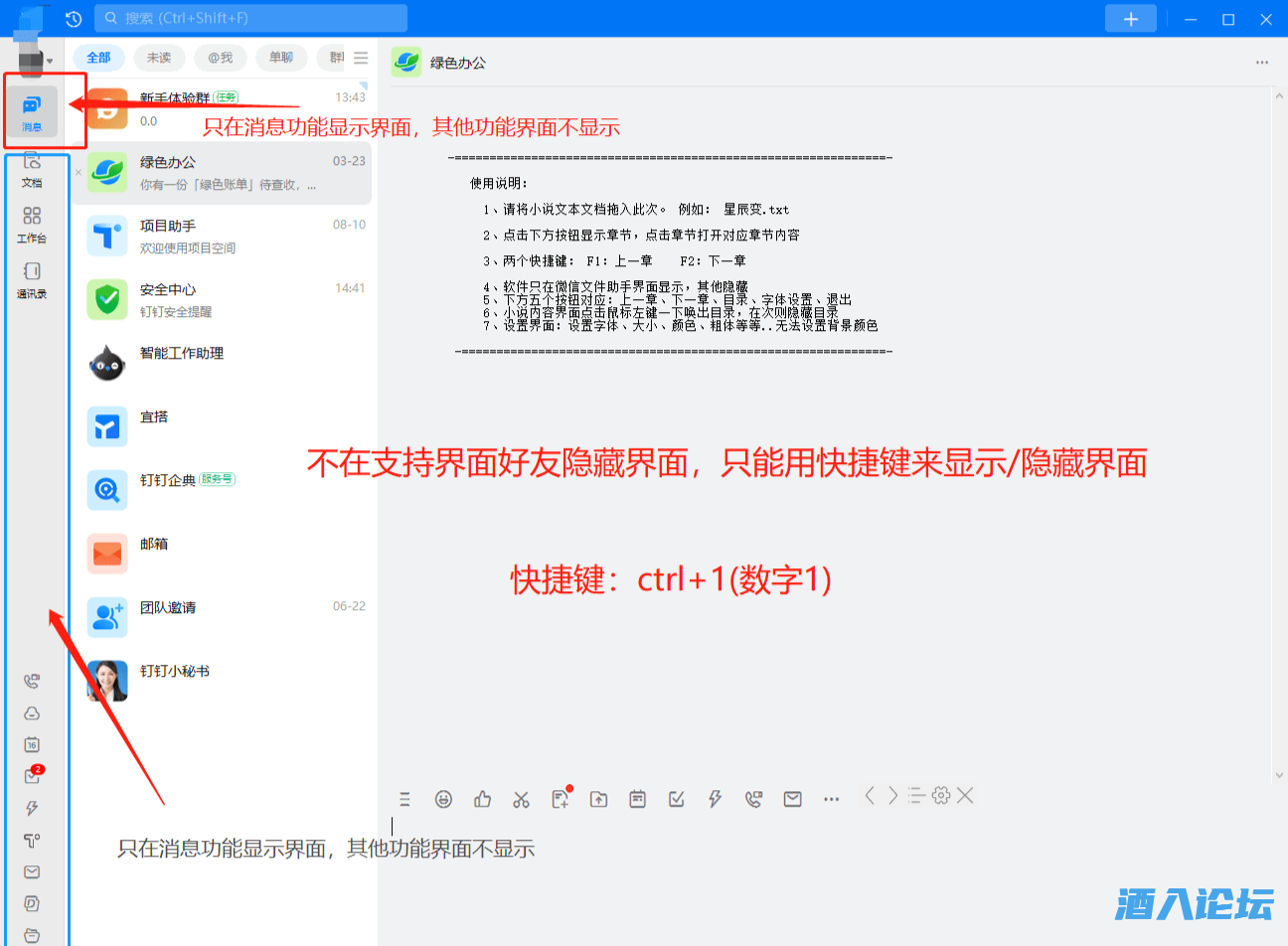Screen dimensions: 1288x946
Task: Open the 绿色办公 conversation in the list
Action: pyautogui.click(x=221, y=173)
